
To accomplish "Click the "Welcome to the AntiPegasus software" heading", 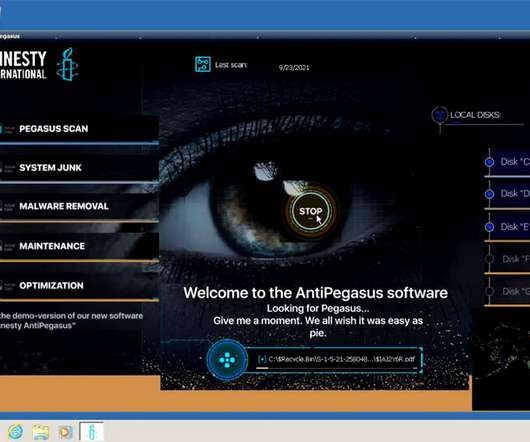I will (x=315, y=293).
